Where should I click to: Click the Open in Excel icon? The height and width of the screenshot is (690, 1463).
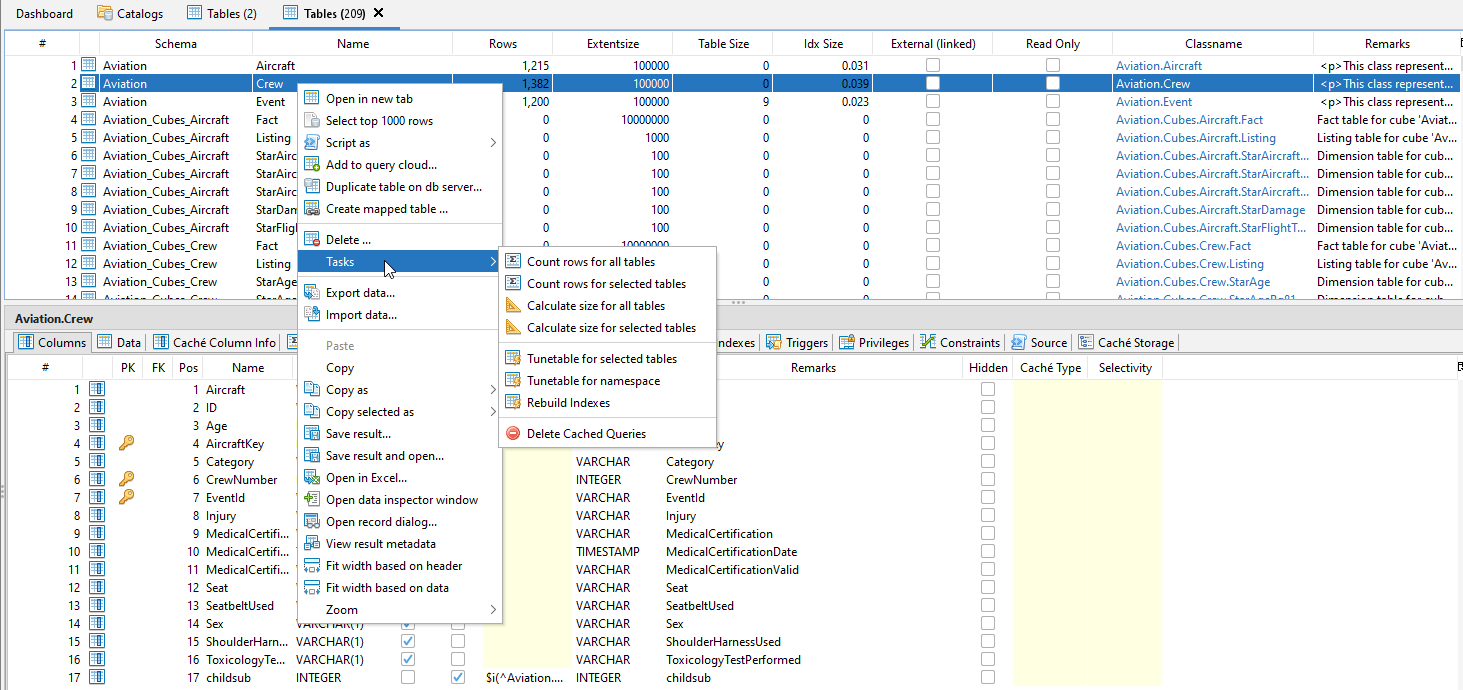(311, 477)
